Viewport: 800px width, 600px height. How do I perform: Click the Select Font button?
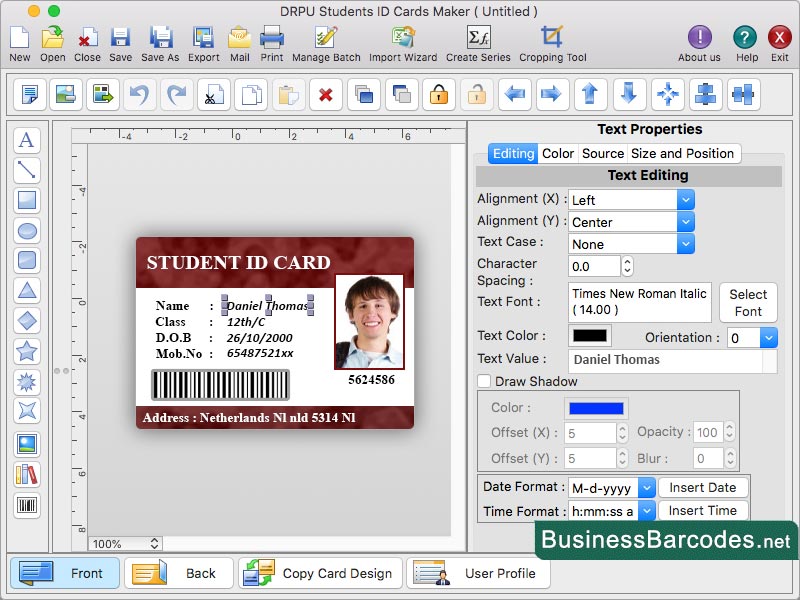pyautogui.click(x=748, y=302)
